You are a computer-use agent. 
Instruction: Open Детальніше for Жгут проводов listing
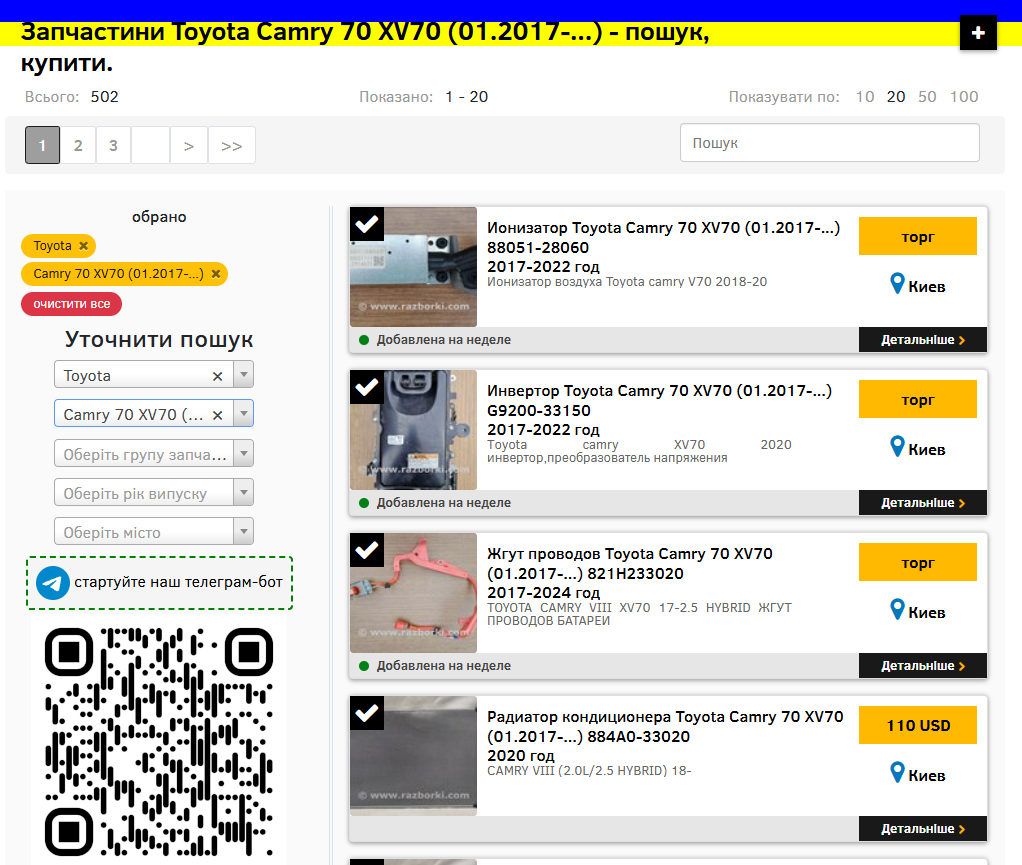(922, 666)
